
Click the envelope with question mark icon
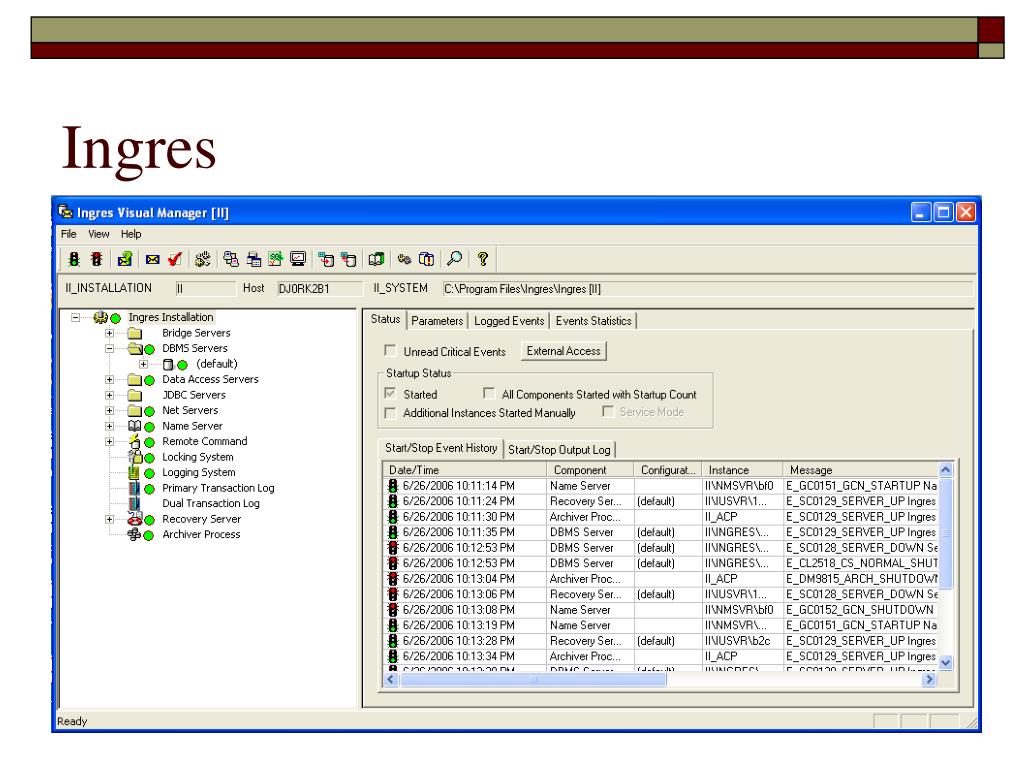tap(124, 259)
